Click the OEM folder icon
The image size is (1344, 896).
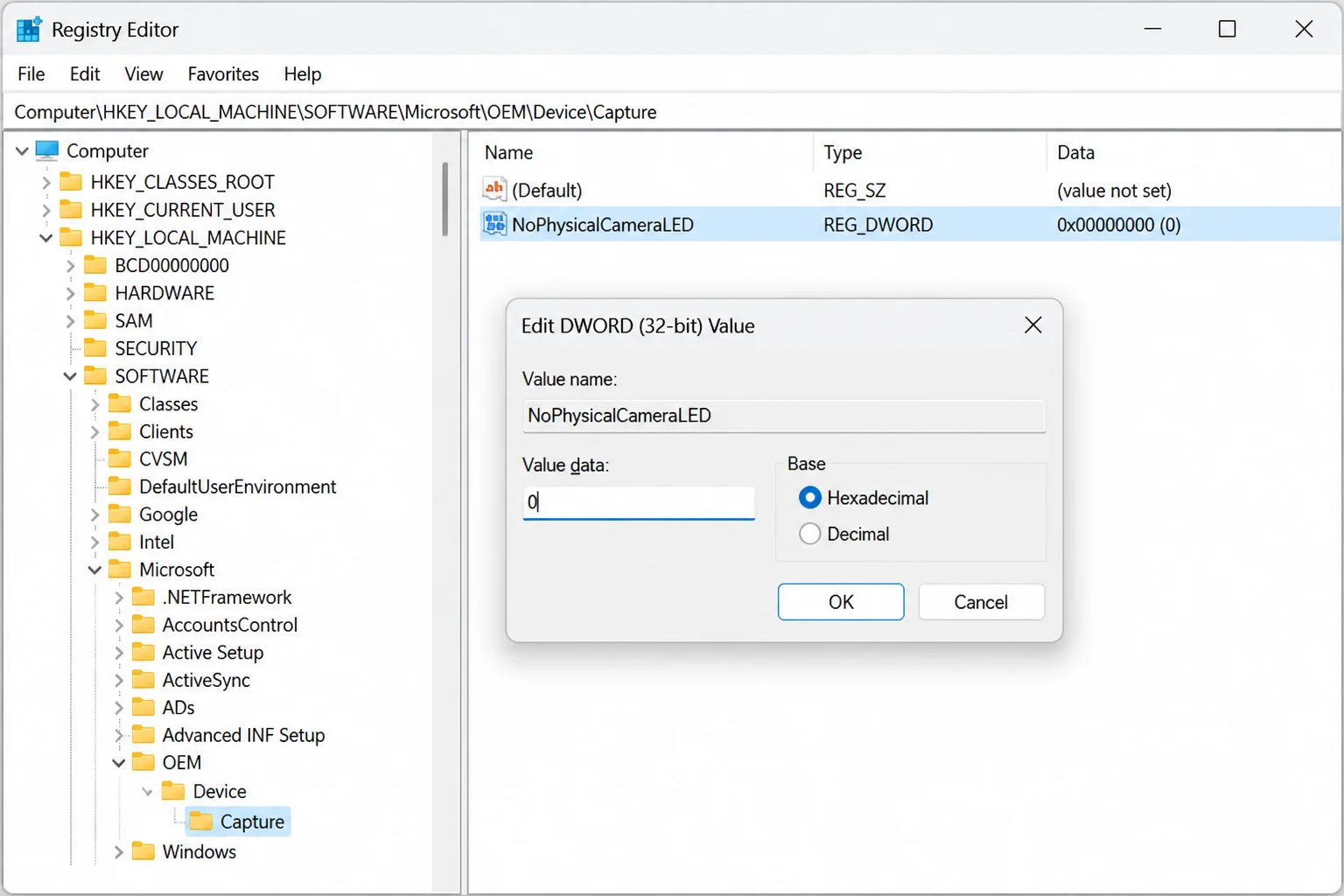coord(143,763)
